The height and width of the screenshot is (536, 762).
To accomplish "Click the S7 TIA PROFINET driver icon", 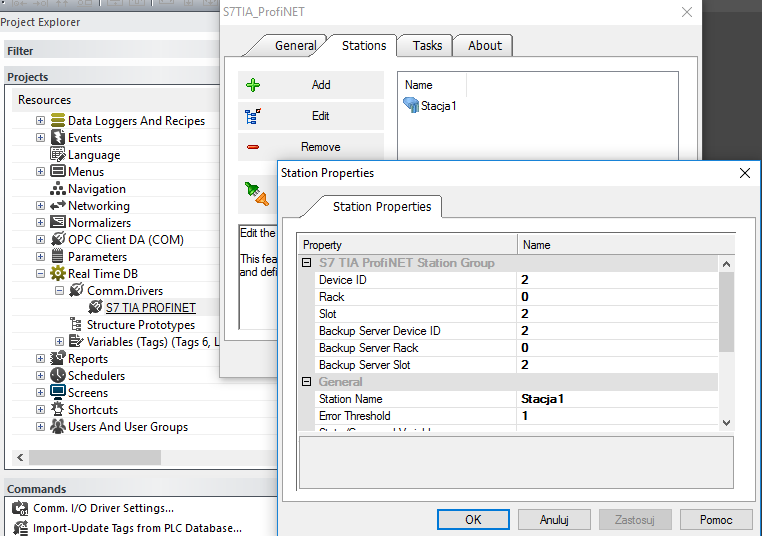I will tap(95, 307).
